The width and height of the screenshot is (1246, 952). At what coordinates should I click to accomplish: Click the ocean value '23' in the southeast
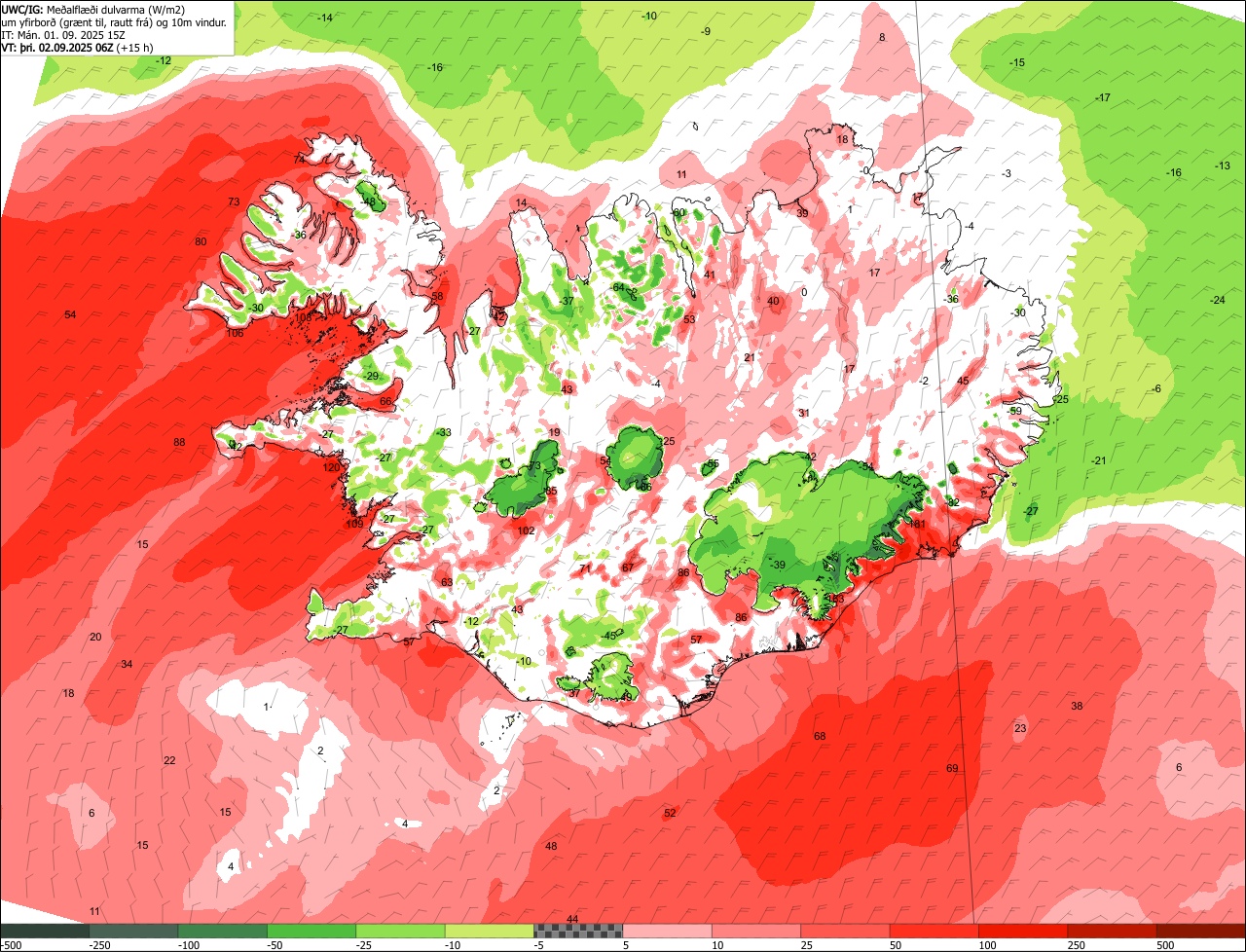[x=1020, y=728]
